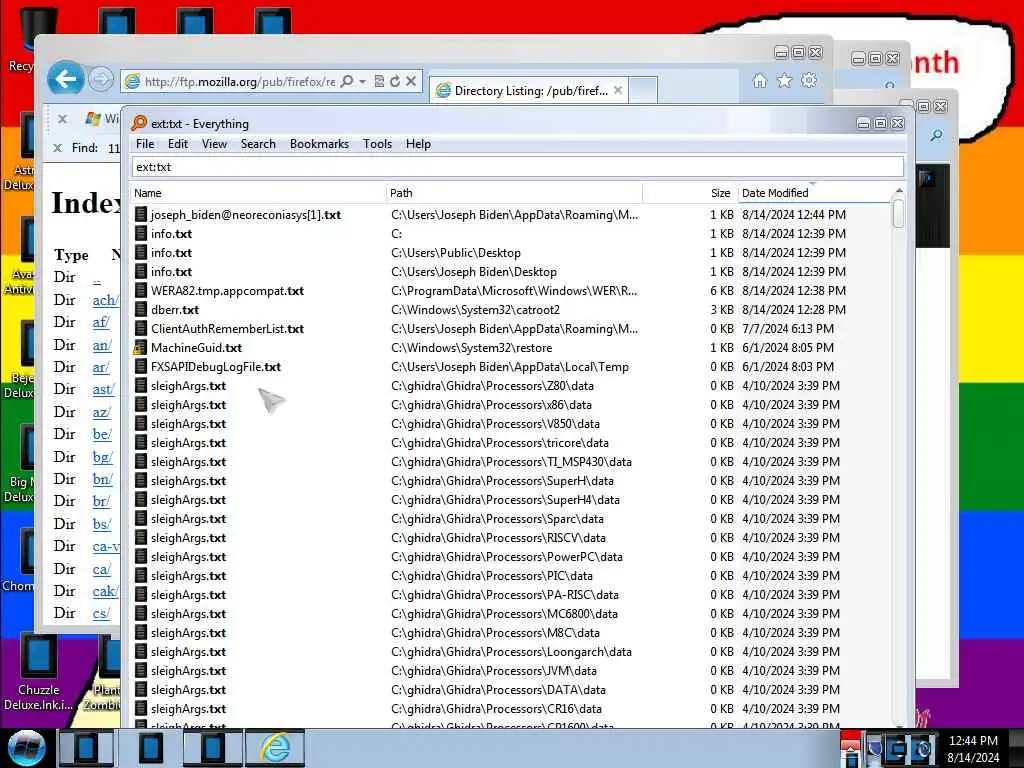Sort results by Path column header
This screenshot has width=1024, height=768.
(514, 193)
